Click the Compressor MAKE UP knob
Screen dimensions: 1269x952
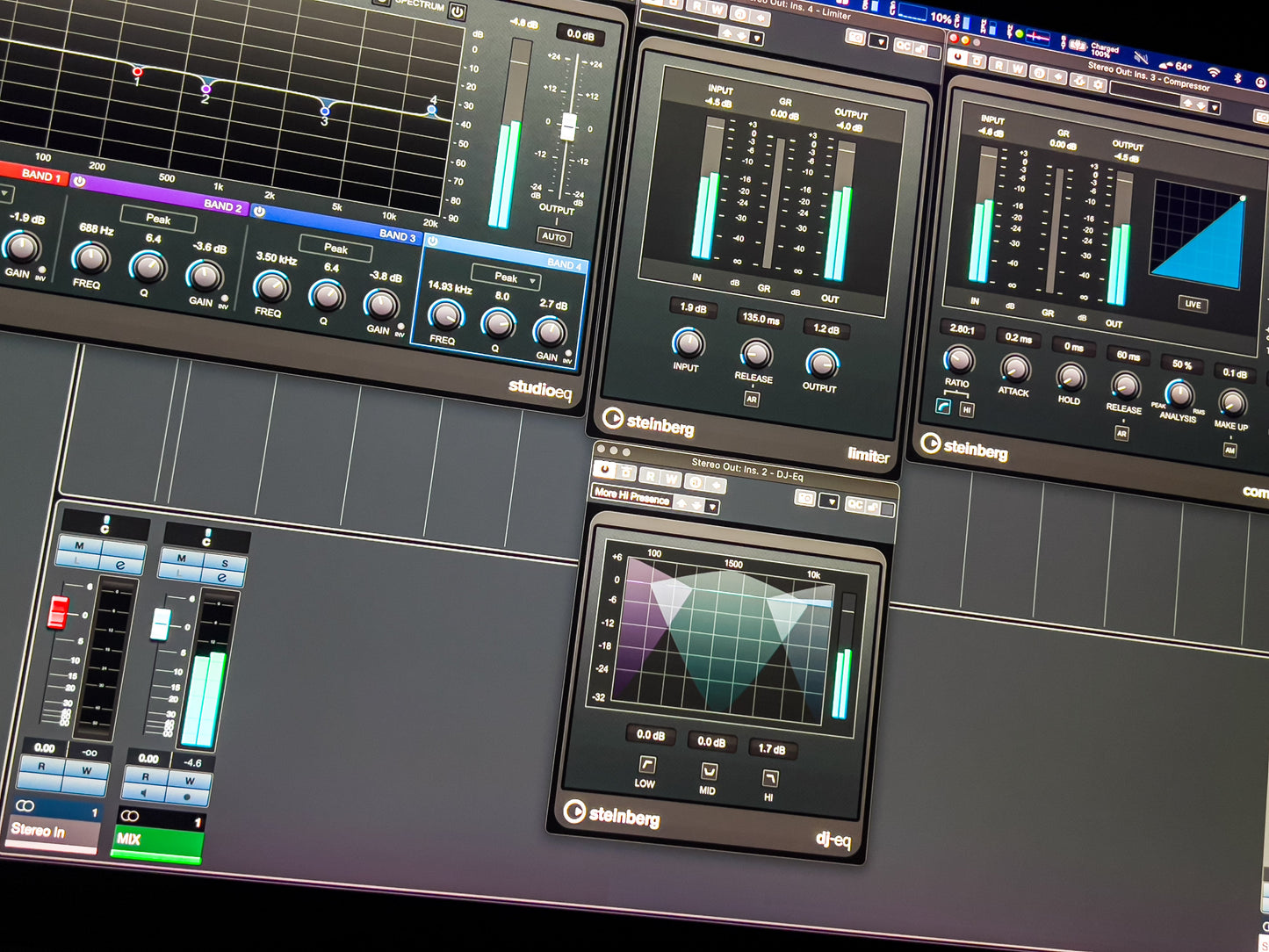click(x=1233, y=402)
